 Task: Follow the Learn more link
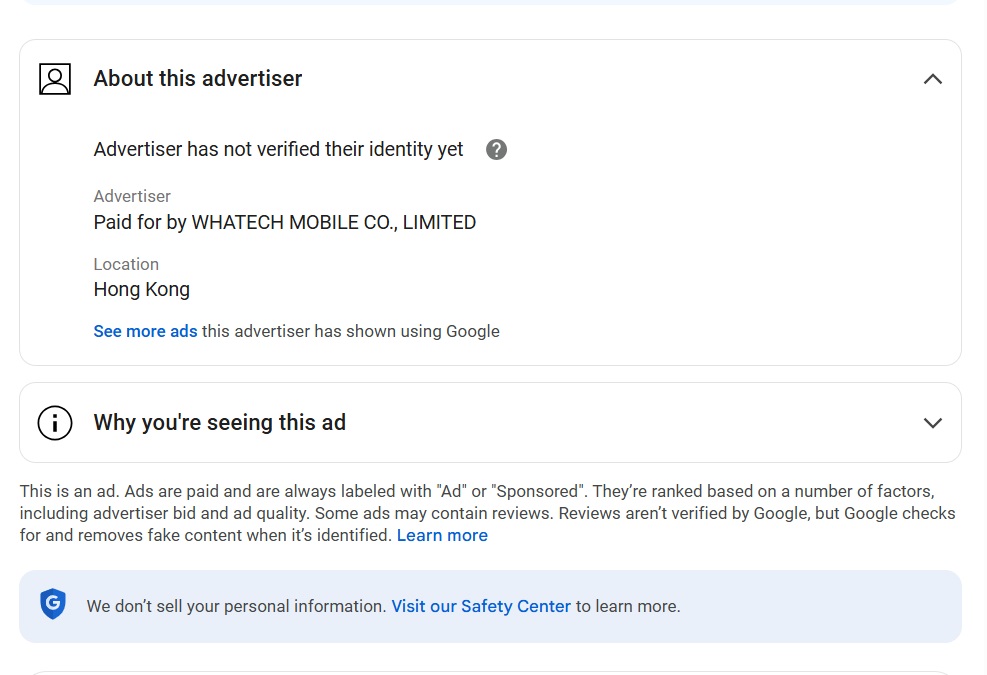442,535
